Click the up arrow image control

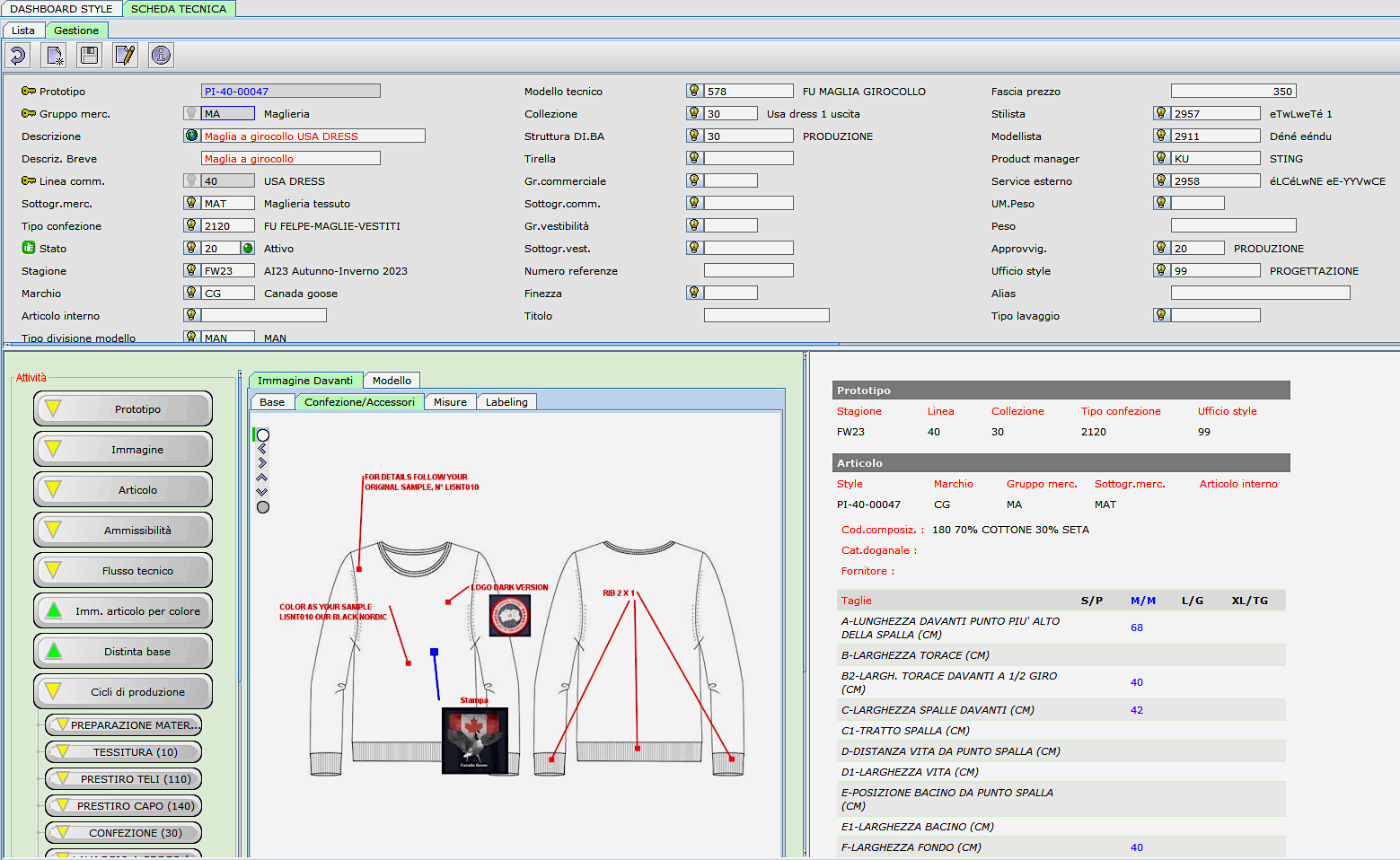tap(262, 478)
